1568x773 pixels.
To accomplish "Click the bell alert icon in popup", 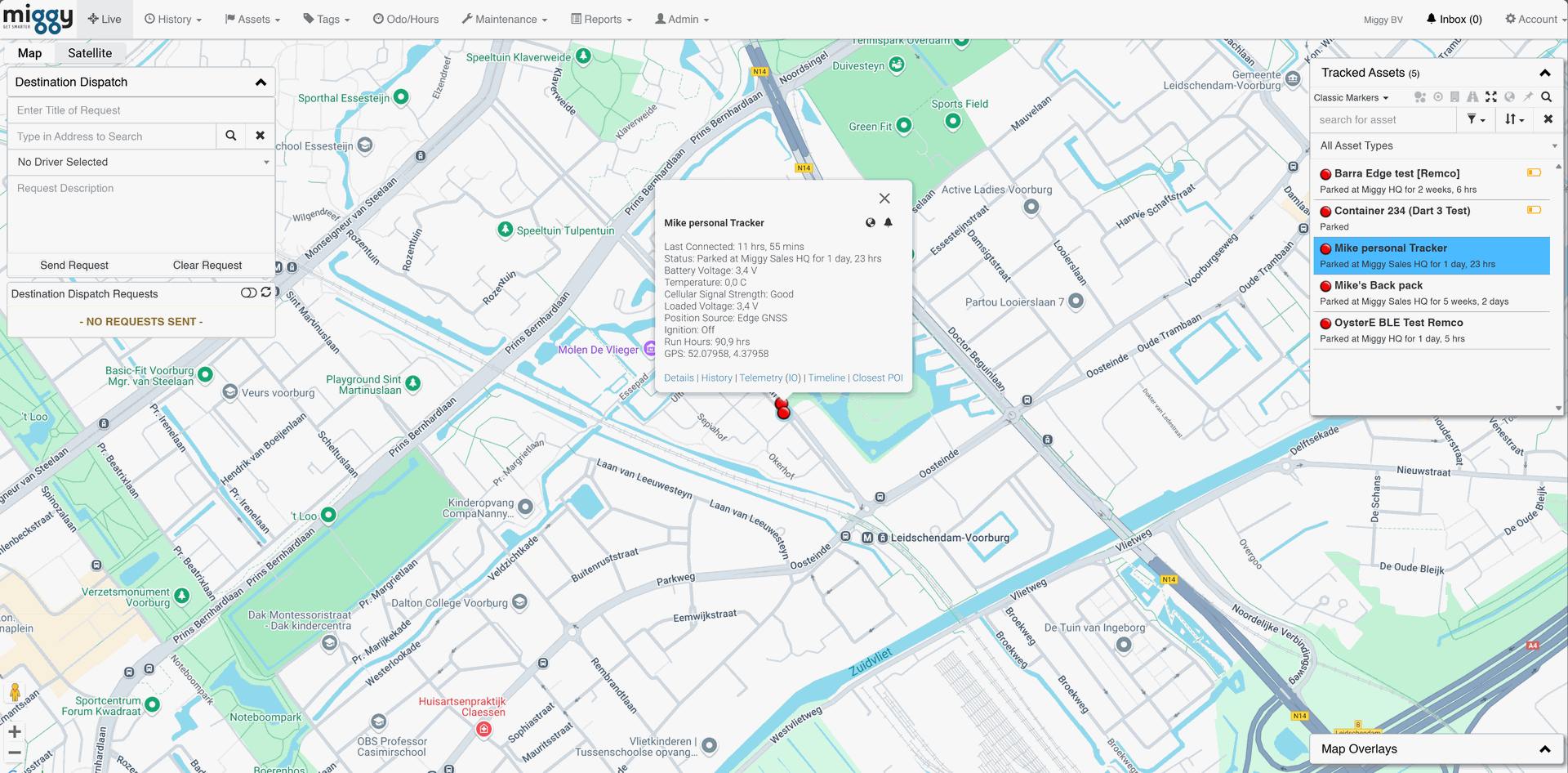I will 888,222.
